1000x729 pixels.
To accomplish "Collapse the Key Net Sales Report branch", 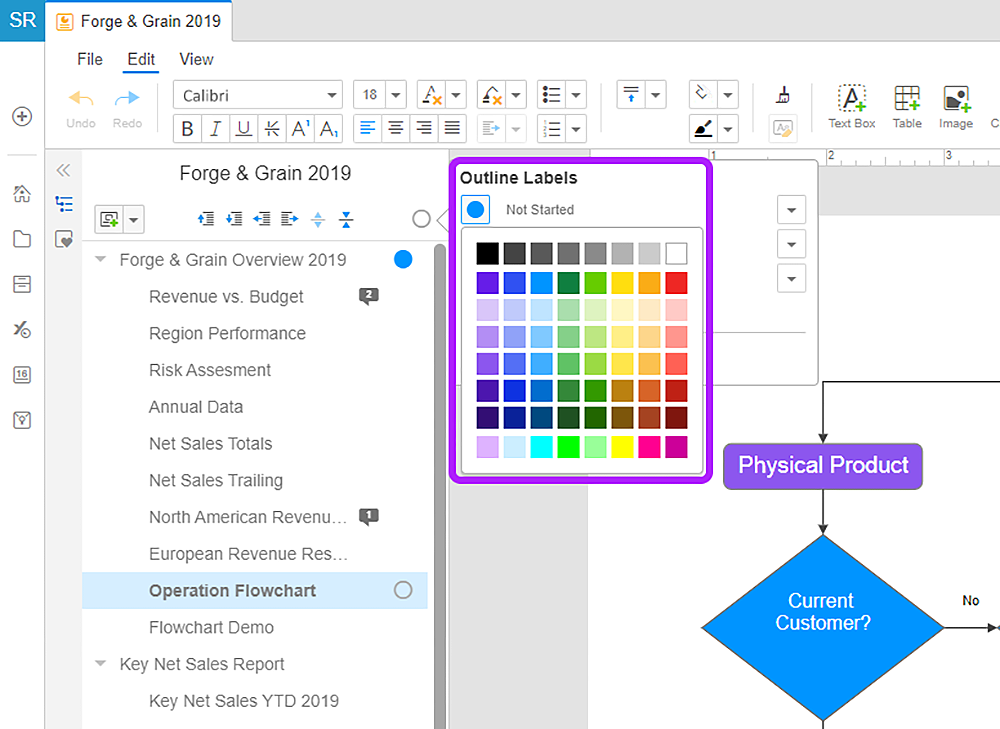I will 100,664.
